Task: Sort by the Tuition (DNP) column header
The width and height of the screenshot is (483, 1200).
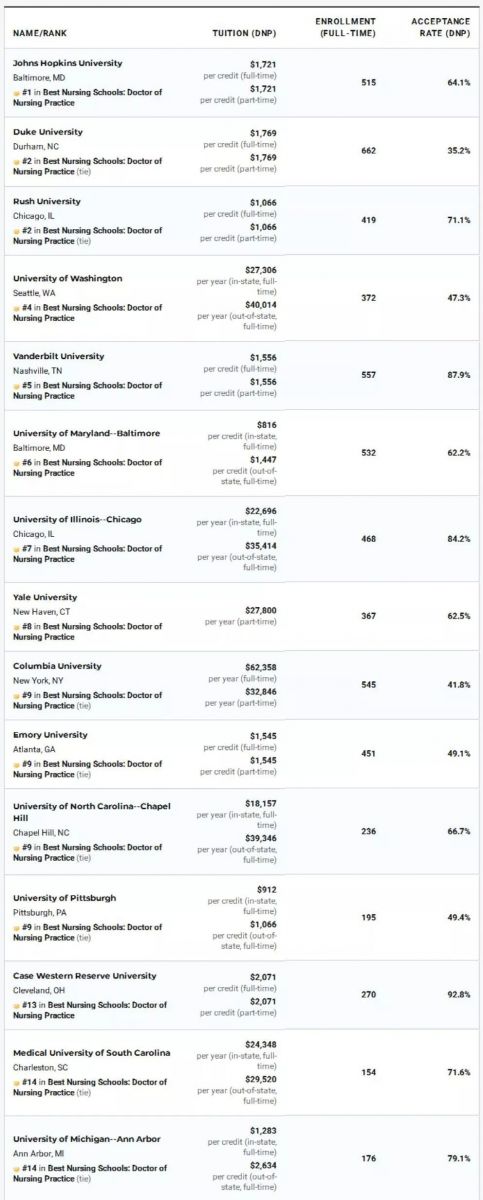Action: (x=244, y=33)
